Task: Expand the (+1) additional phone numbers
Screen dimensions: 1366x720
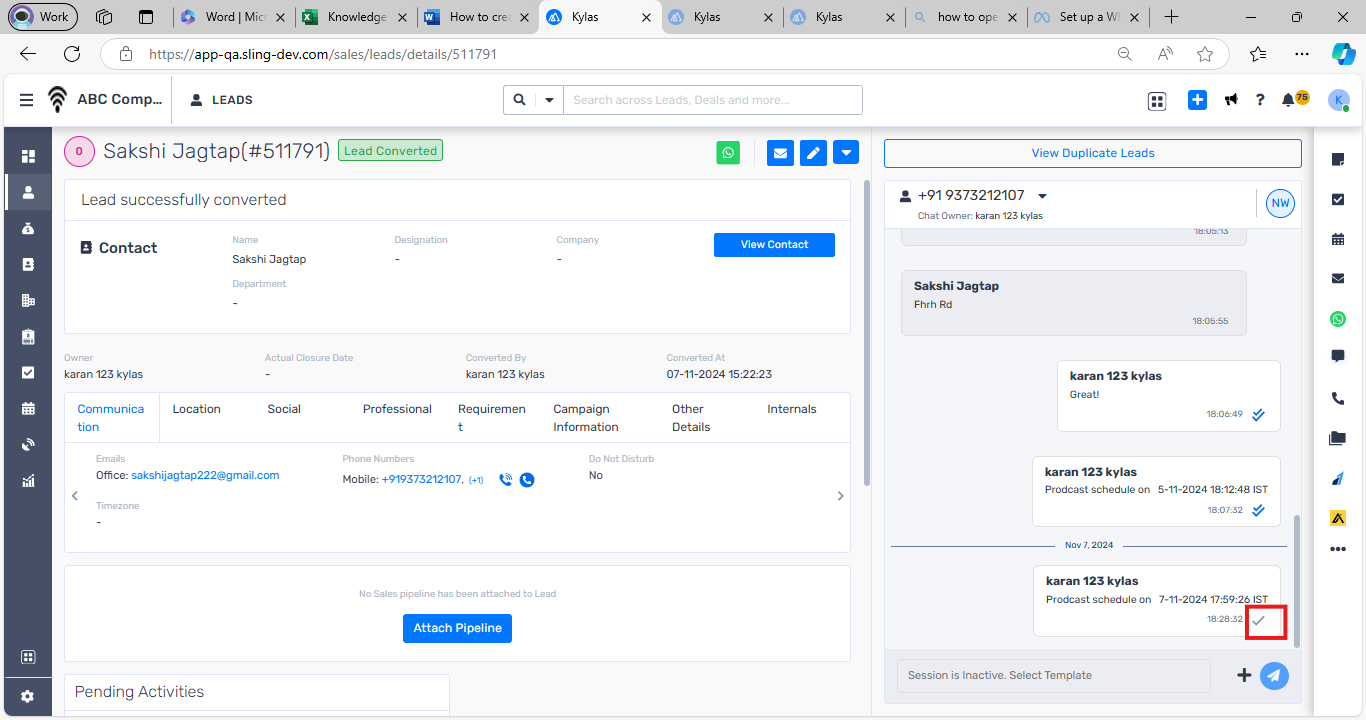Action: 476,480
